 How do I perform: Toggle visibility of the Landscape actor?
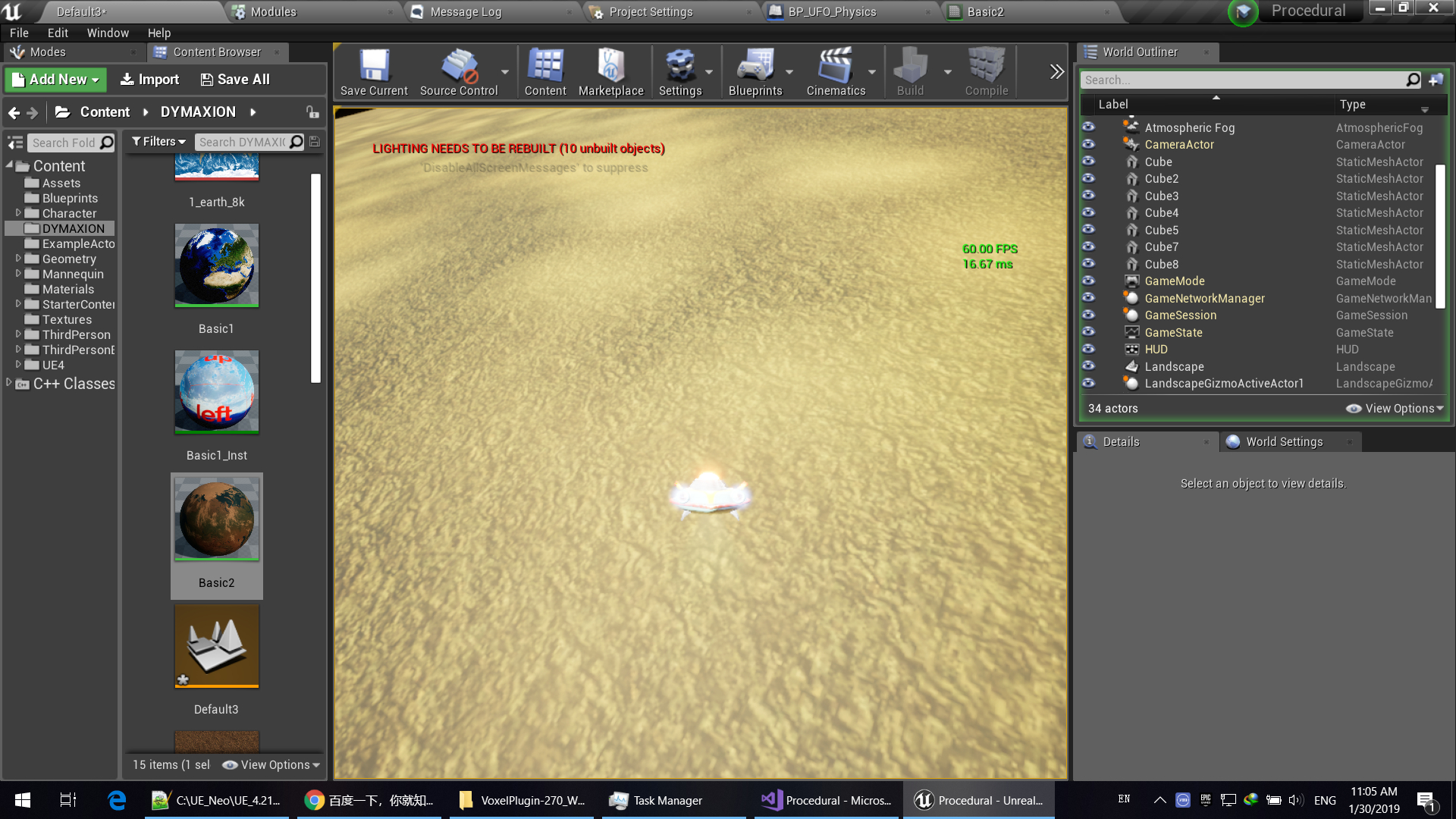point(1088,366)
